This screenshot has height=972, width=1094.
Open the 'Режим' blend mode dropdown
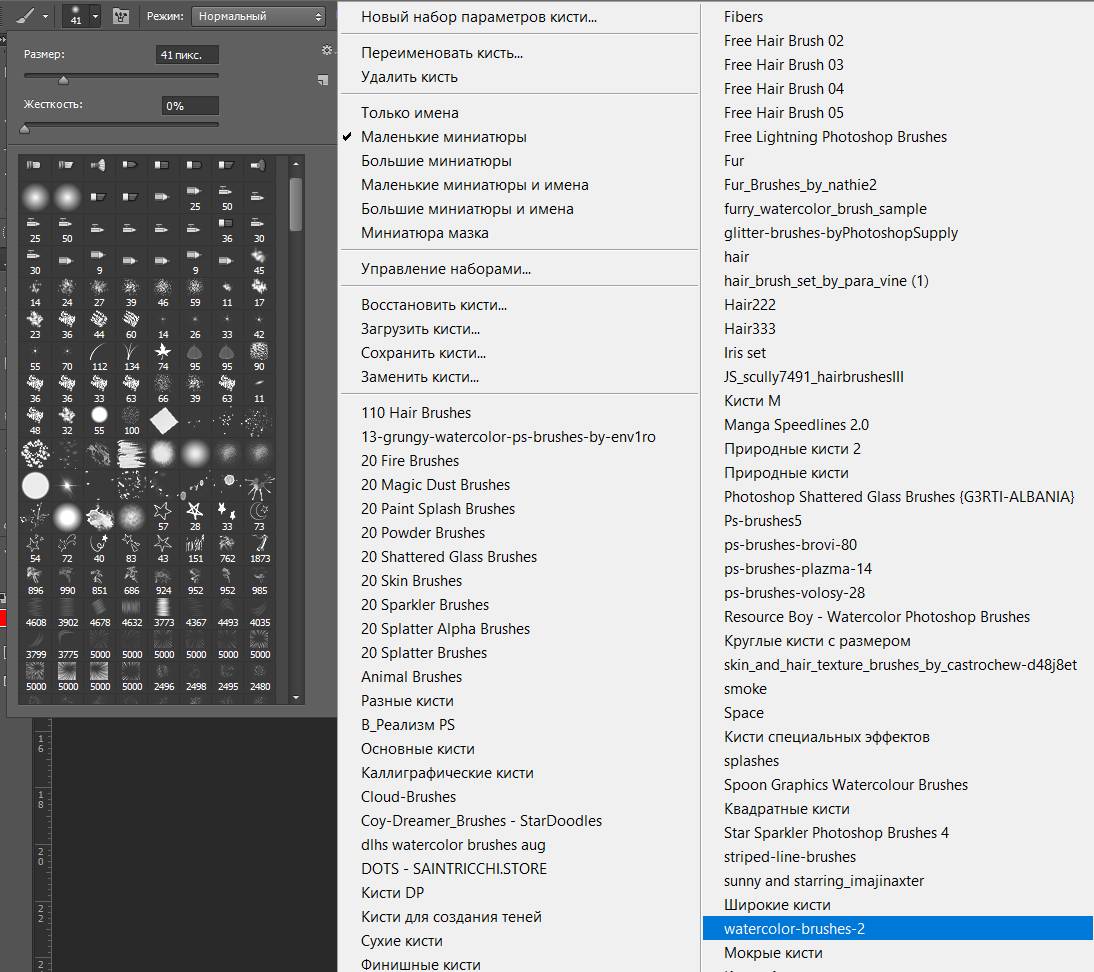[x=259, y=17]
